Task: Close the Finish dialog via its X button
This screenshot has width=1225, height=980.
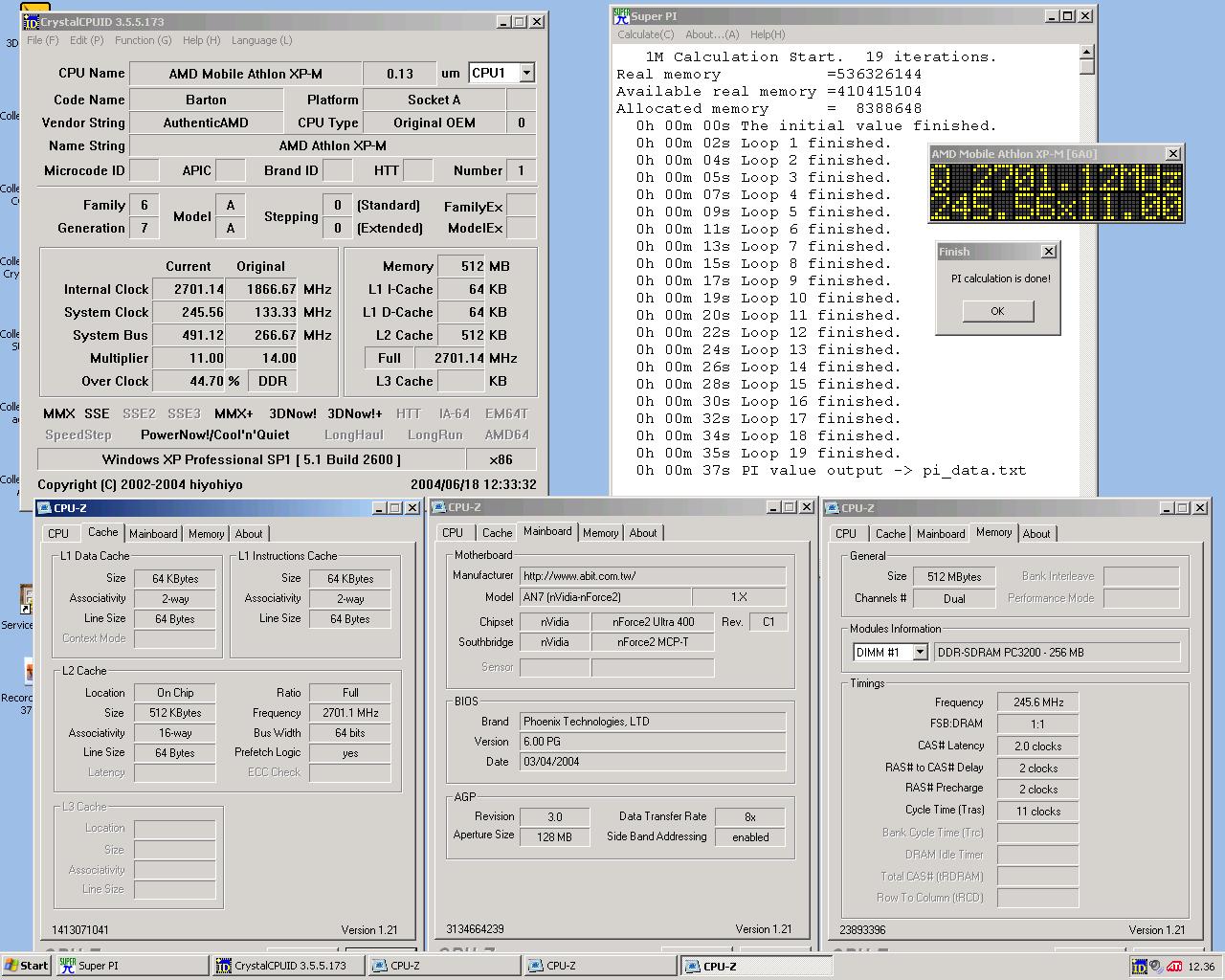Action: 1049,252
